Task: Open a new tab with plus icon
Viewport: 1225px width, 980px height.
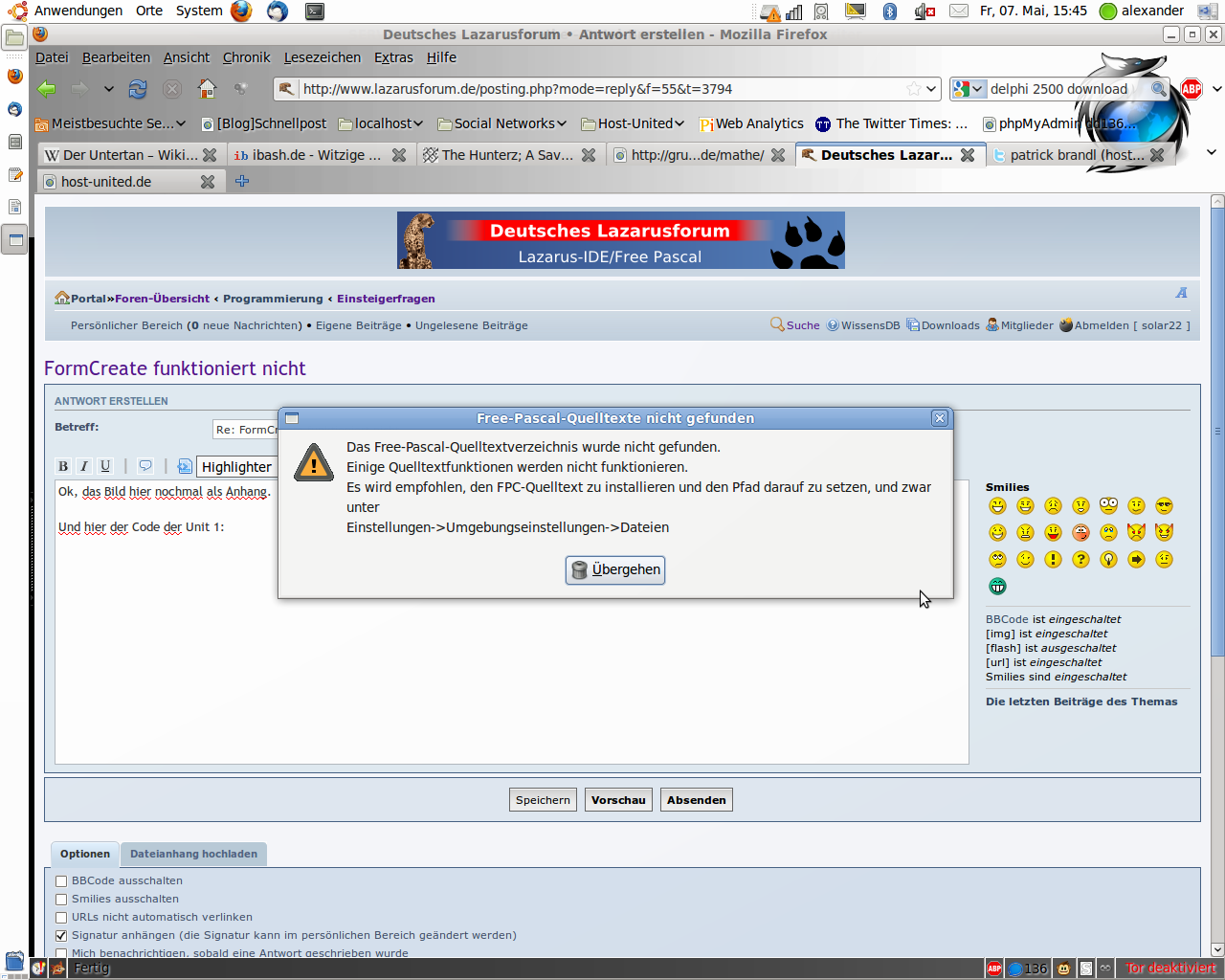Action: (x=242, y=181)
